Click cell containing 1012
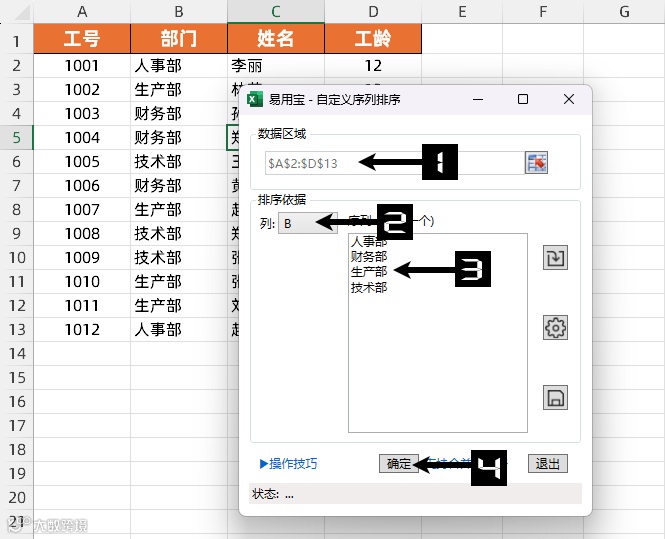This screenshot has width=665, height=539. [x=82, y=330]
